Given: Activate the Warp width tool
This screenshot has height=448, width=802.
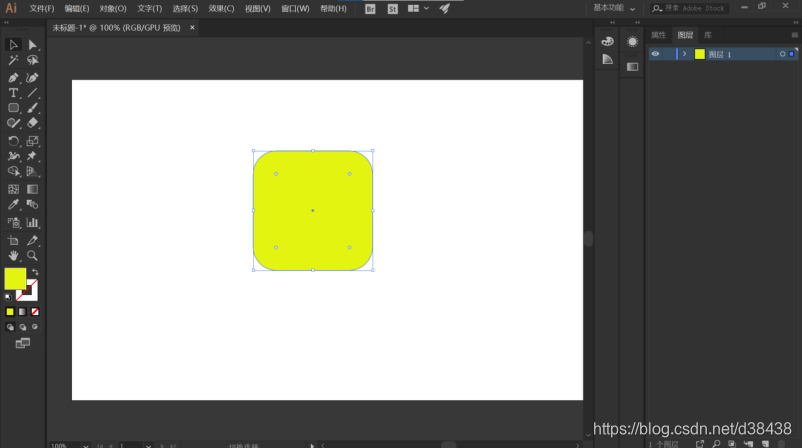Looking at the screenshot, I should click(x=13, y=156).
